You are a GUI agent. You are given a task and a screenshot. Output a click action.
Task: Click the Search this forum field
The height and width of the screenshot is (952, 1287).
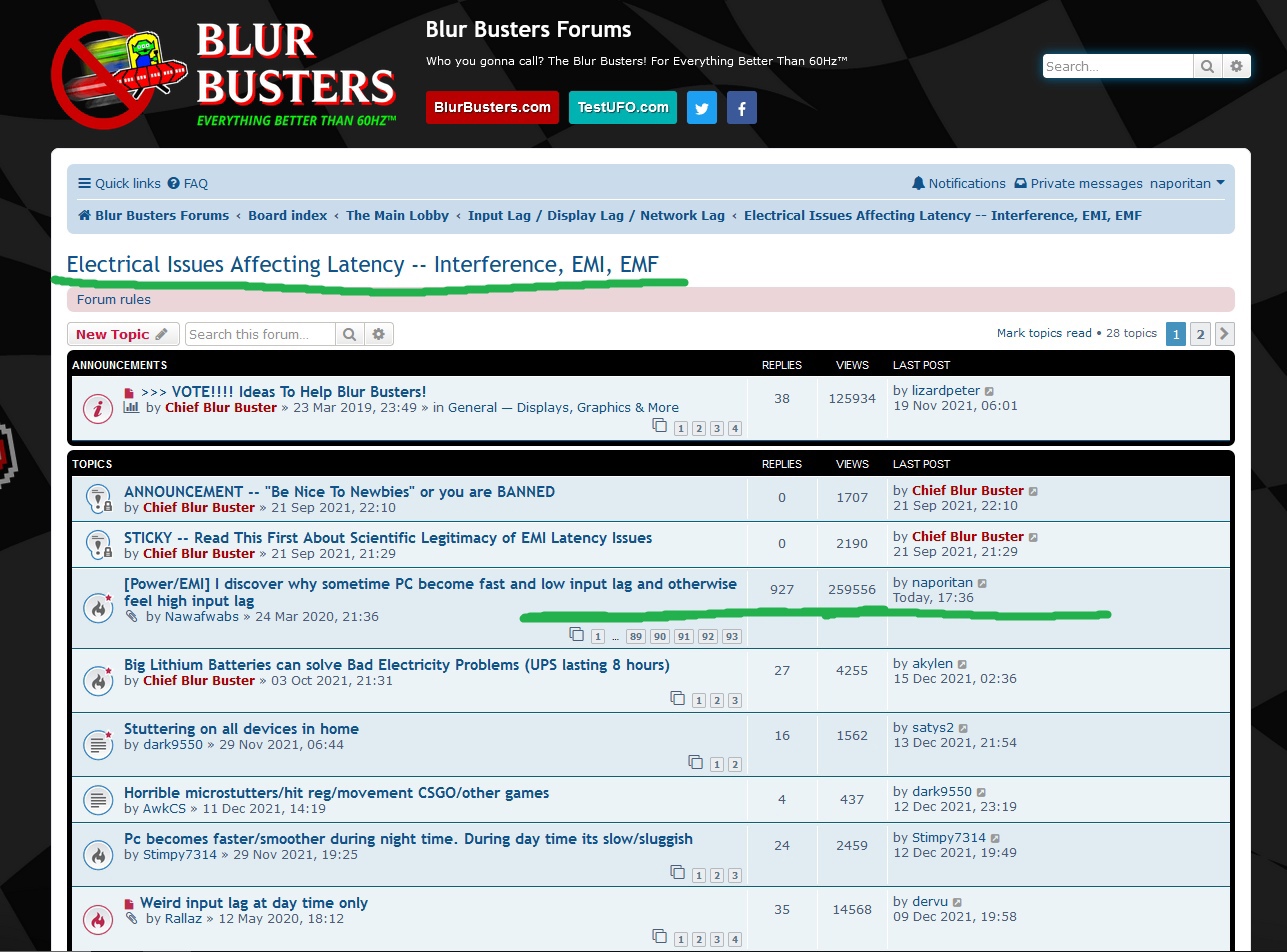pyautogui.click(x=260, y=334)
